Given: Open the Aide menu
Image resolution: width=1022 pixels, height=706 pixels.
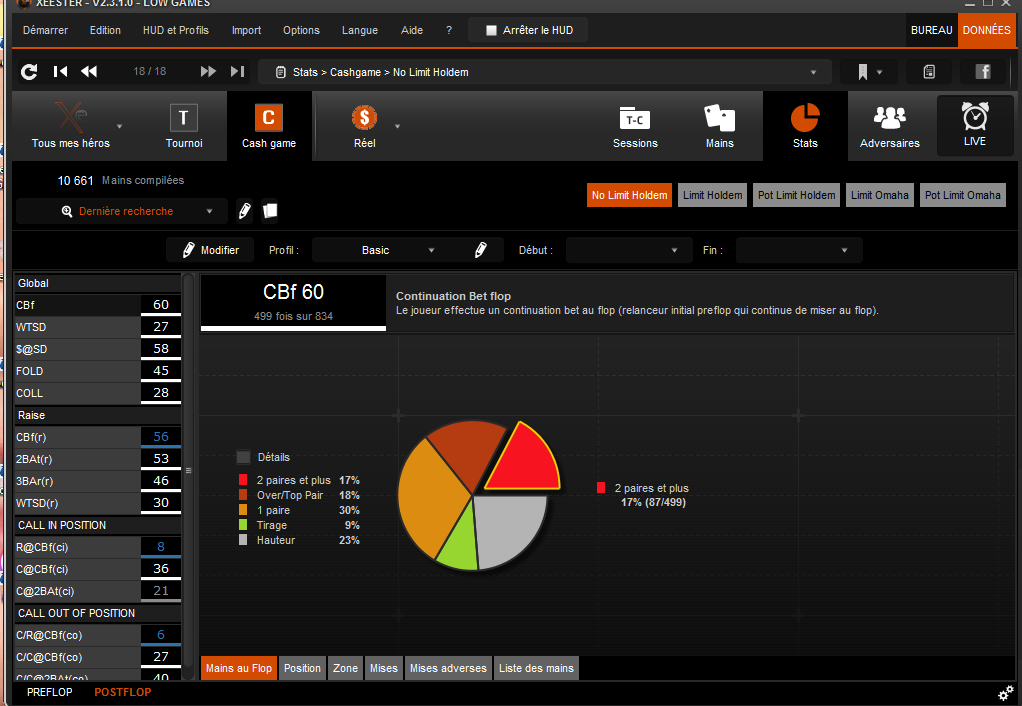Looking at the screenshot, I should click(x=412, y=30).
